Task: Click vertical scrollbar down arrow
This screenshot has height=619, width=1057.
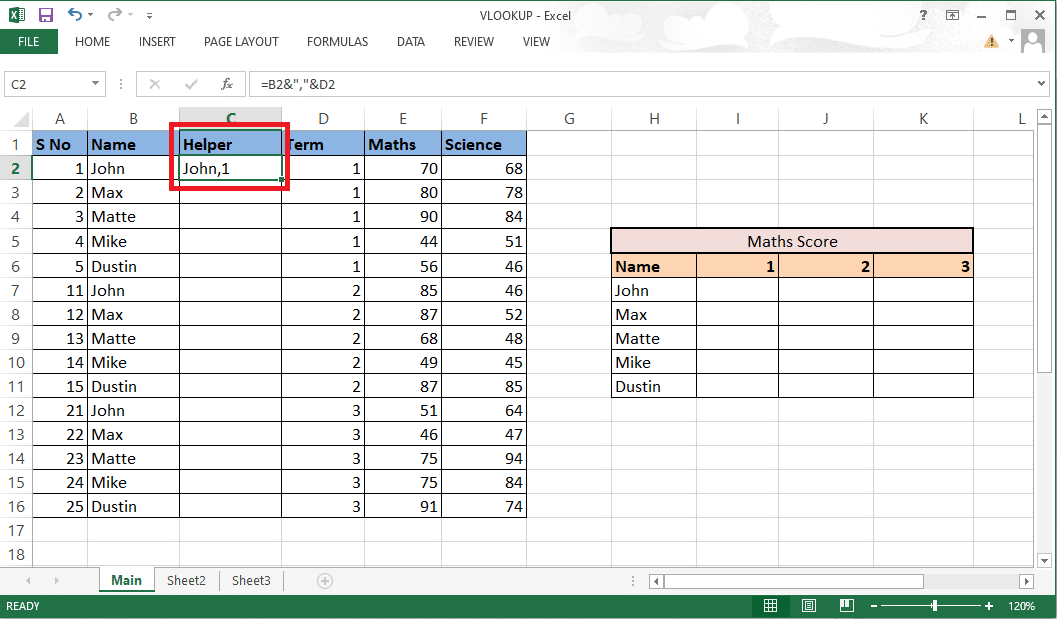Action: tap(1044, 560)
